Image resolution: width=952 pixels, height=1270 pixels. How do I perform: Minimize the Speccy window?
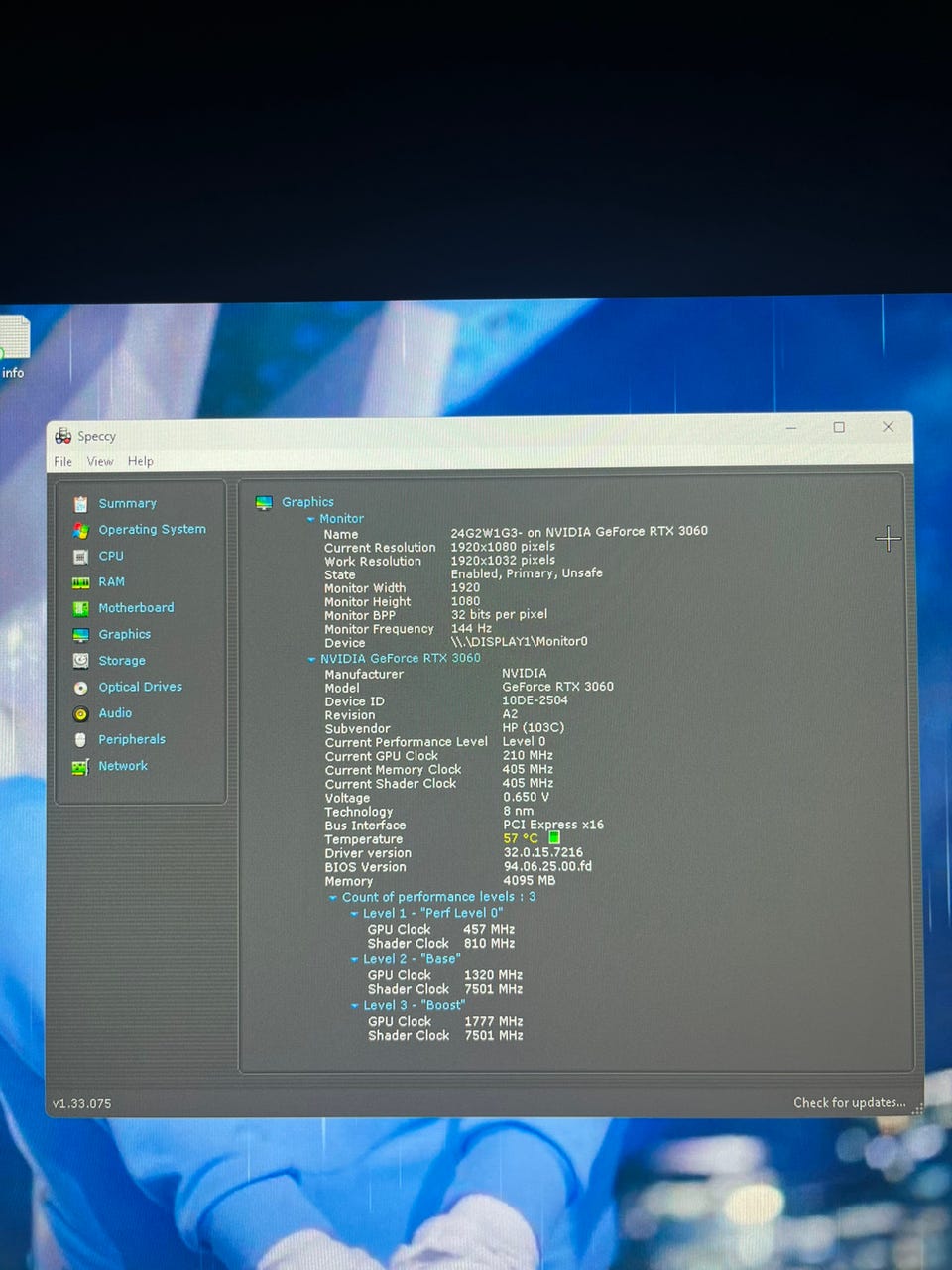[791, 428]
